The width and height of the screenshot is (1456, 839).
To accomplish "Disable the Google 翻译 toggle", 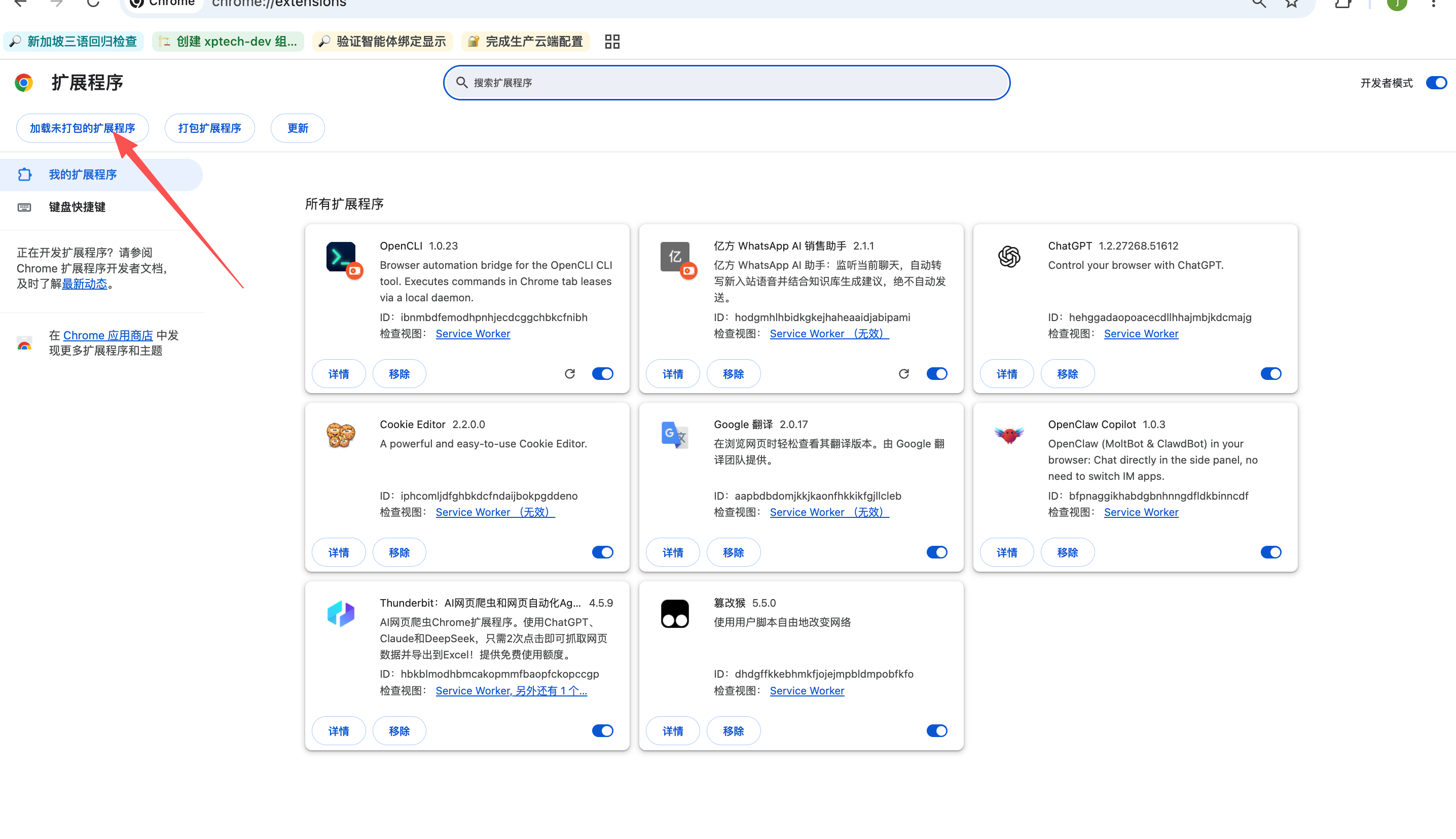I will [937, 552].
